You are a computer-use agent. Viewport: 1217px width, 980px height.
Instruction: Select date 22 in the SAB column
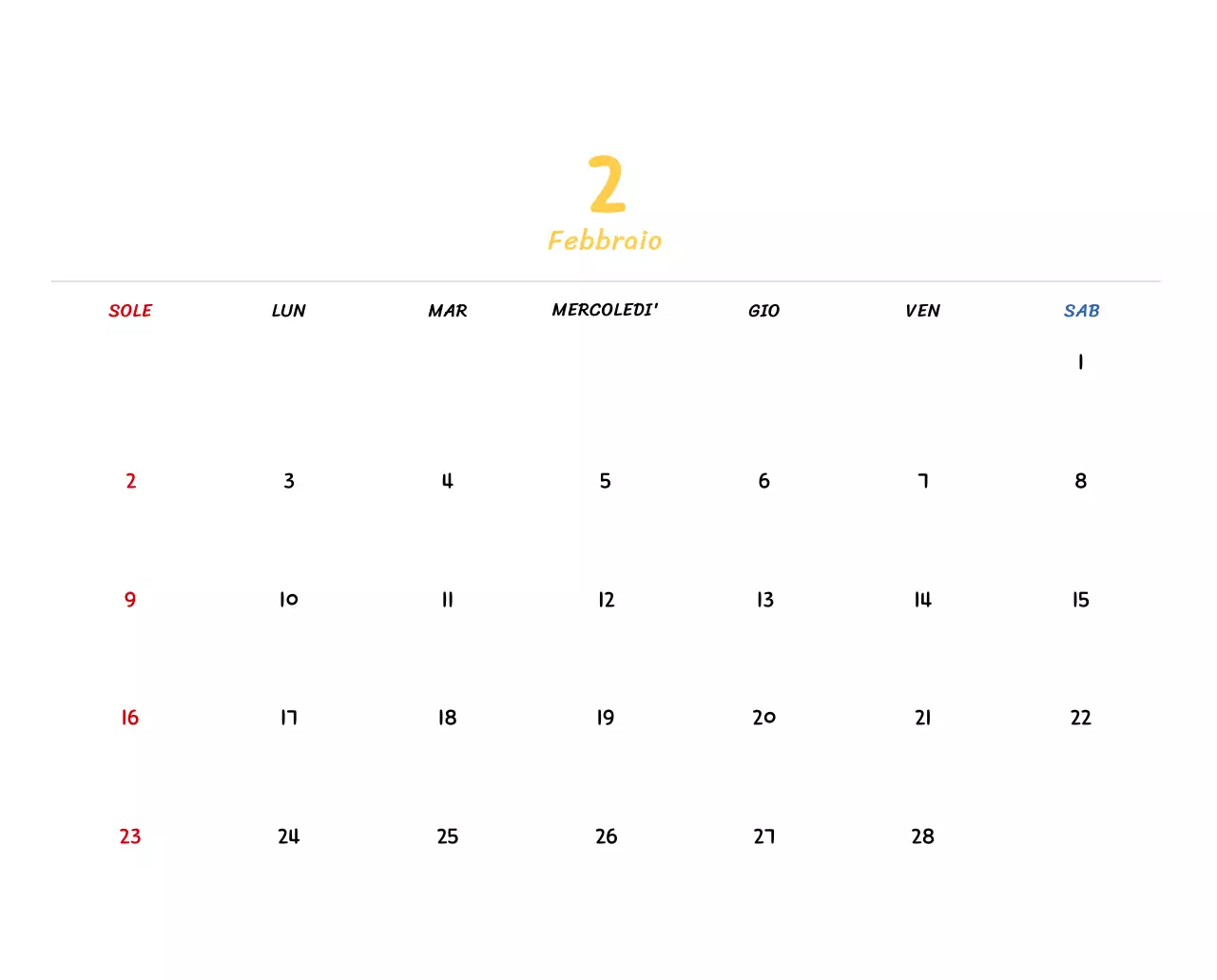[x=1081, y=718]
